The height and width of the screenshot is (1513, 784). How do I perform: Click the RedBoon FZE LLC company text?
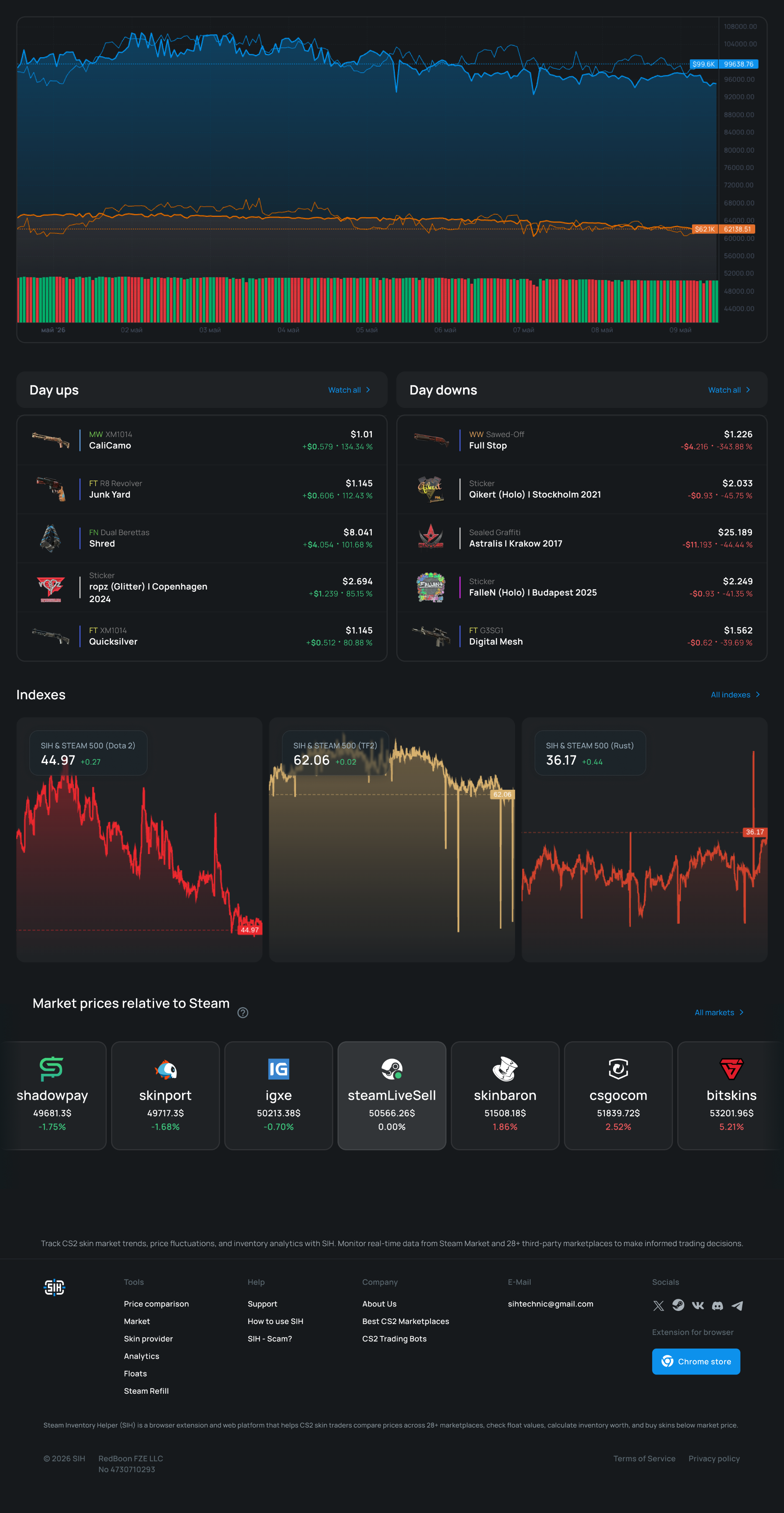[x=130, y=1459]
